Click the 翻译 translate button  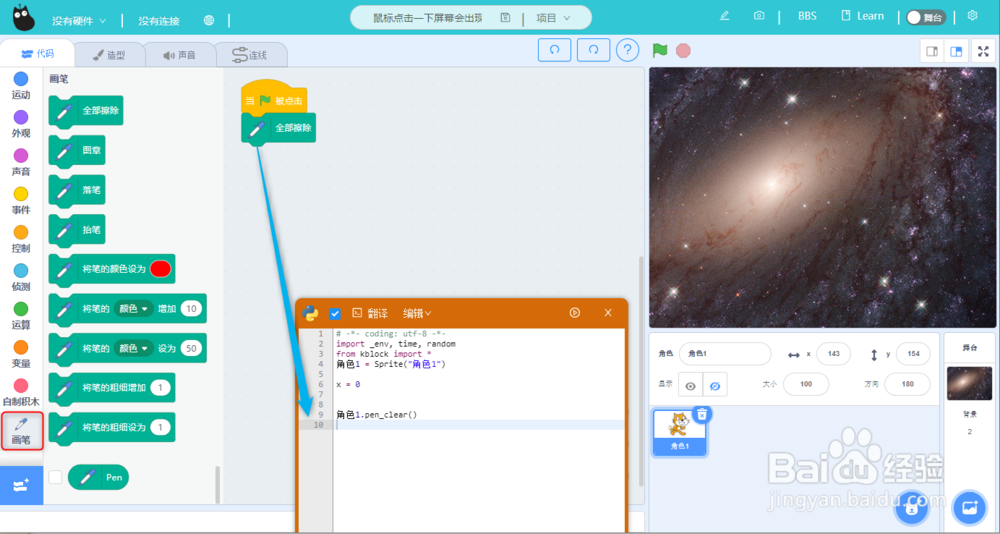click(370, 313)
